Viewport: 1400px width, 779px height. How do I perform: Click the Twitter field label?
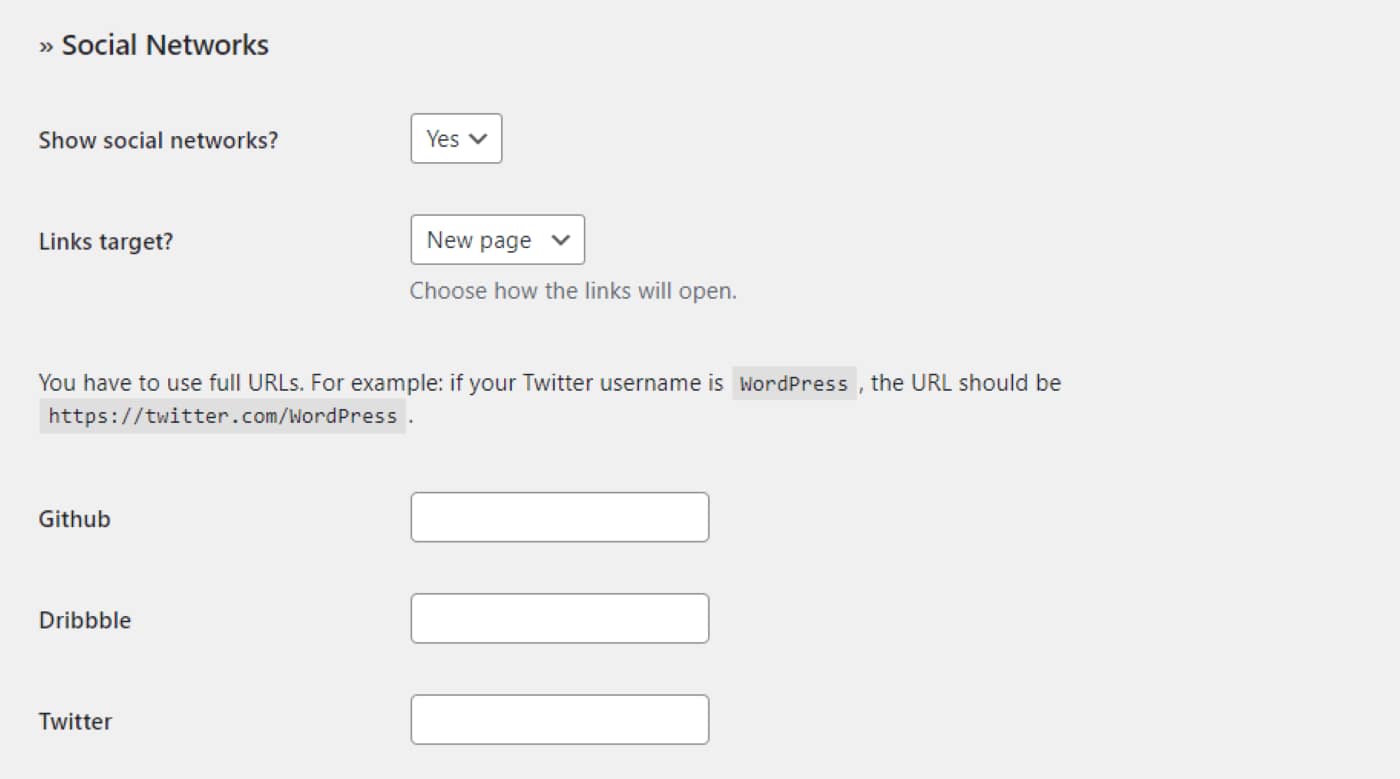(x=75, y=721)
